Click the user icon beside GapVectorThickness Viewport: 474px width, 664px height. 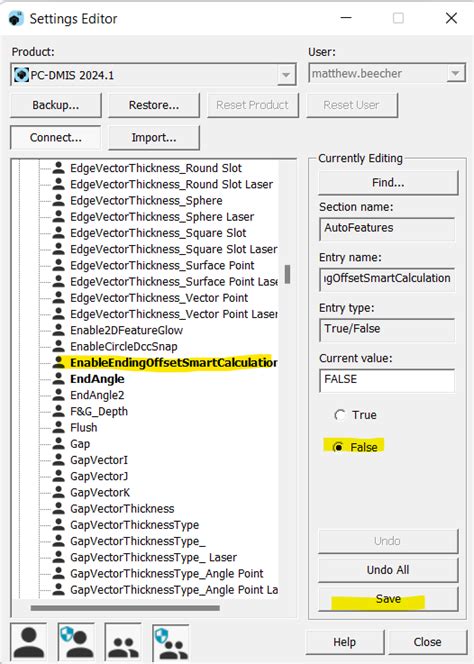pos(58,508)
